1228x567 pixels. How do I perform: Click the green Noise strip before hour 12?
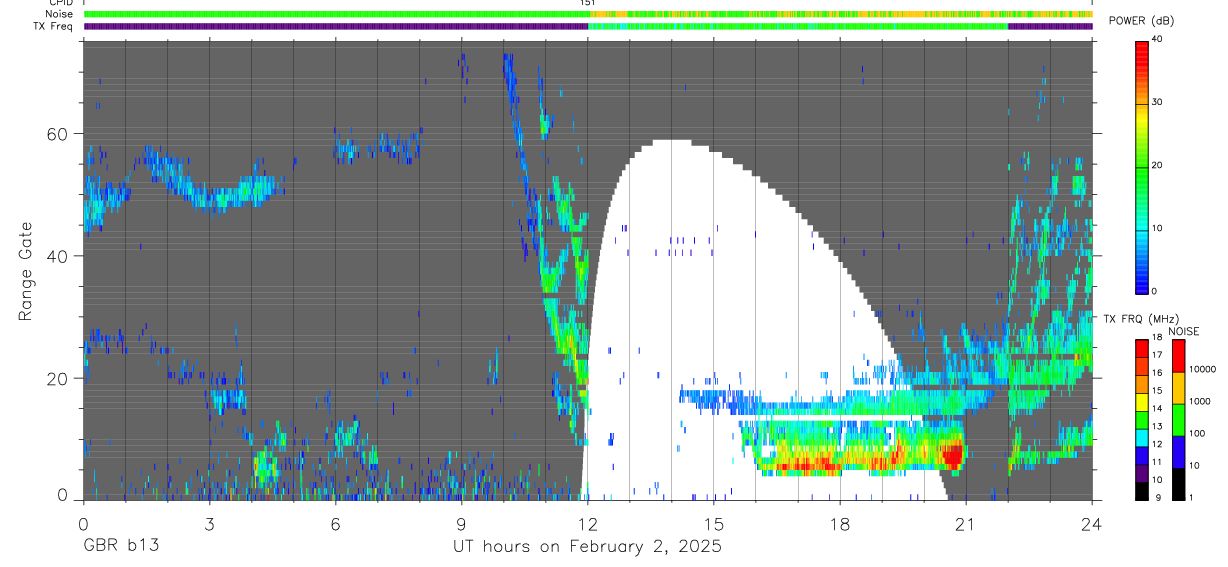[336, 14]
